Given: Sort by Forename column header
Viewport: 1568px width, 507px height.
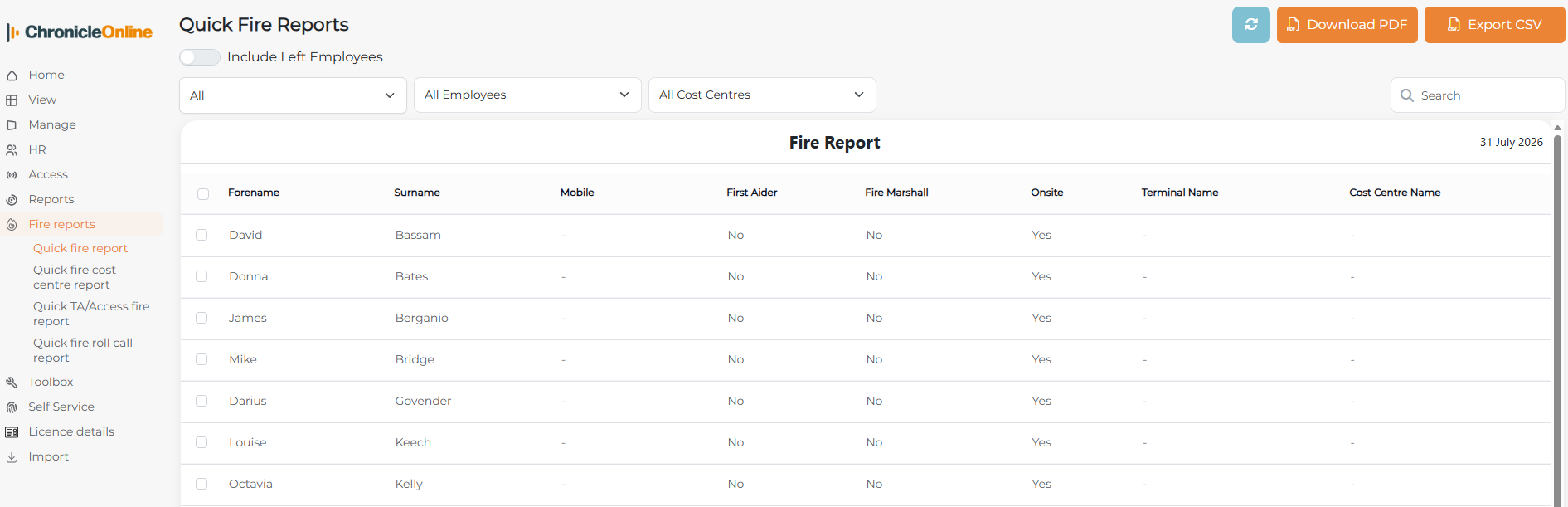Looking at the screenshot, I should click(x=254, y=193).
